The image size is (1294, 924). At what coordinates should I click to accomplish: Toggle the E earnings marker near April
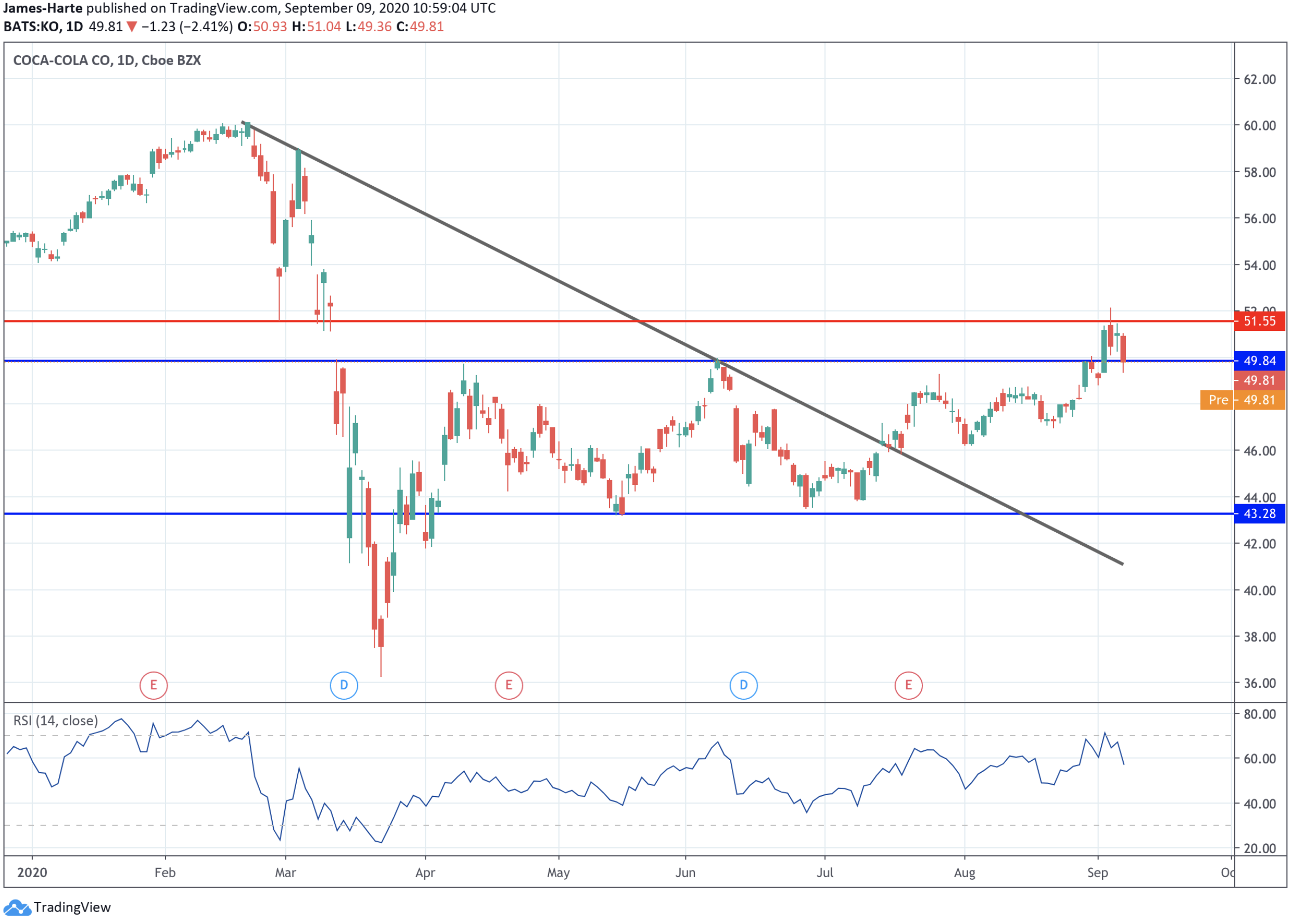point(509,685)
